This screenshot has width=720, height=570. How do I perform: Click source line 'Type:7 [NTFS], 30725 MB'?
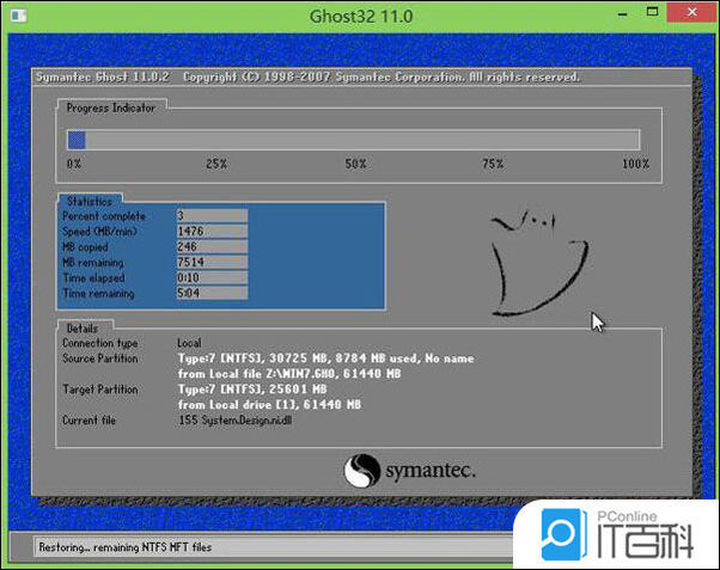click(x=326, y=359)
